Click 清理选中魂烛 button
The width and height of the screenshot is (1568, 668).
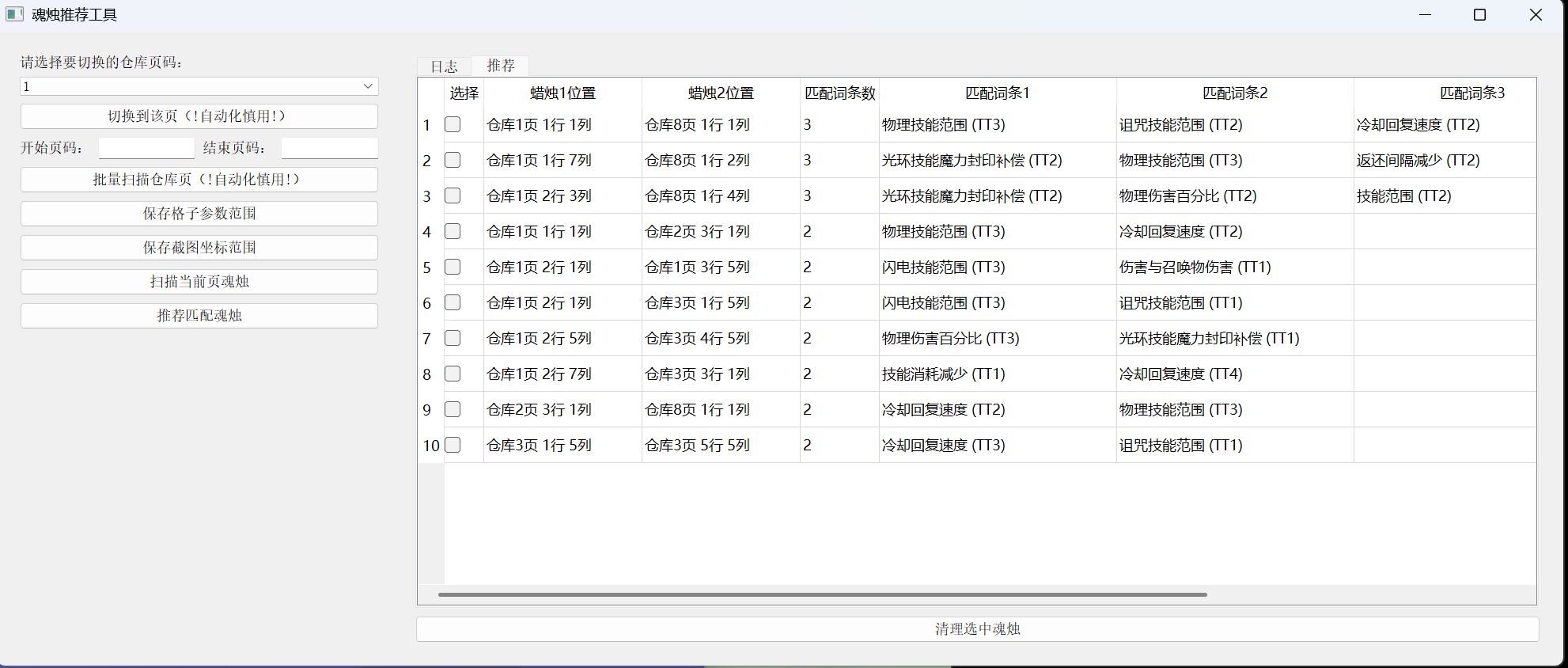coord(978,629)
